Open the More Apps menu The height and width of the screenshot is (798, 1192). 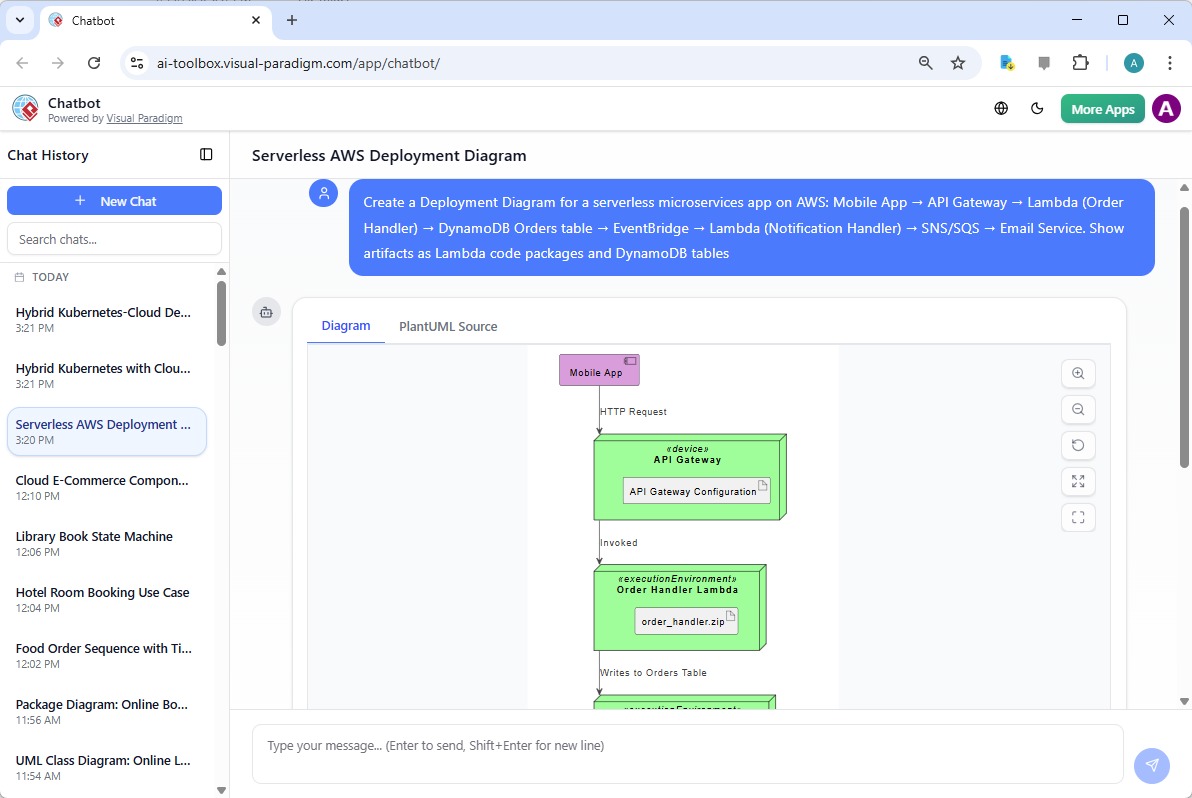click(1102, 109)
